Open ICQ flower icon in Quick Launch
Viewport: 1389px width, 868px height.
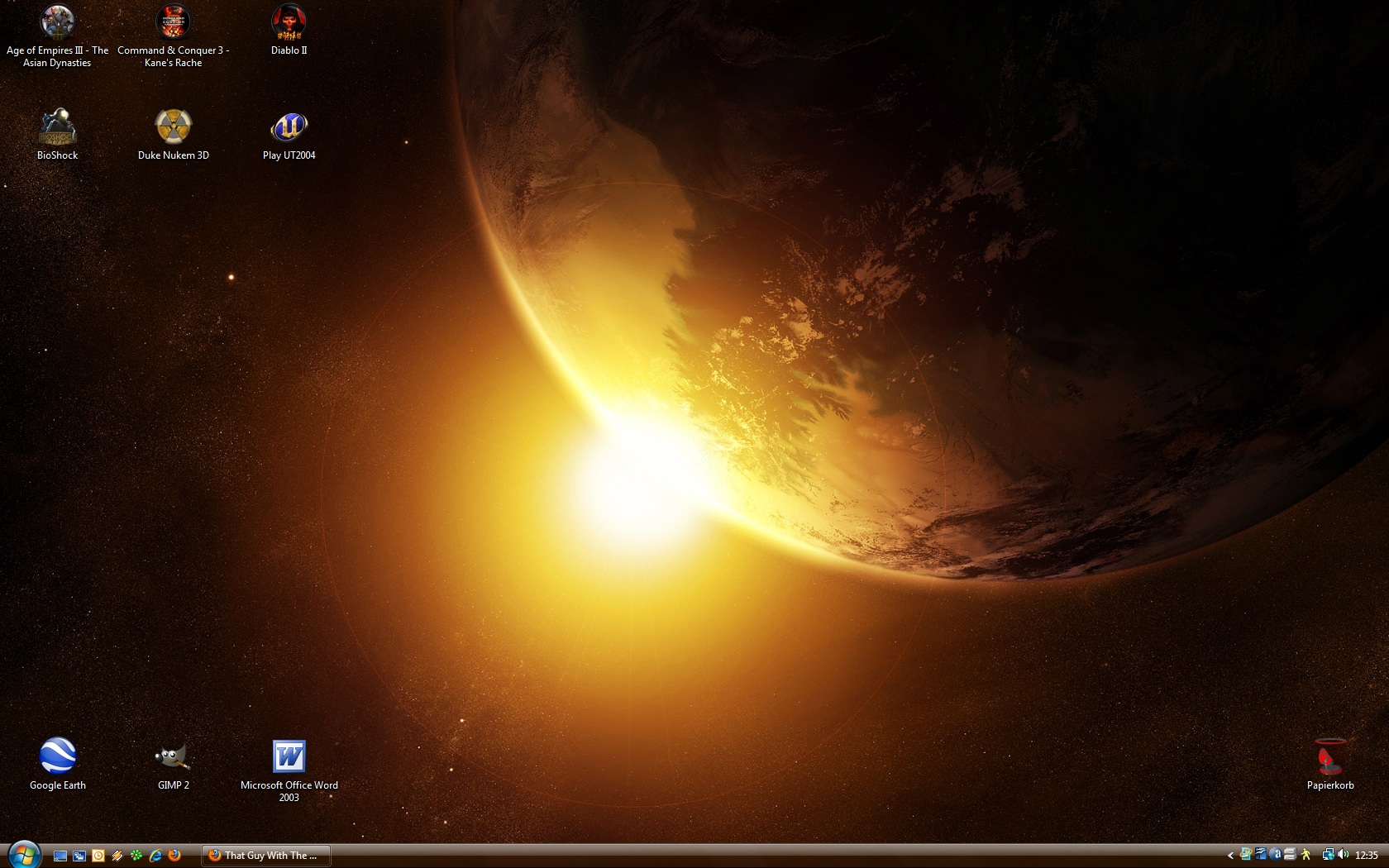(136, 856)
